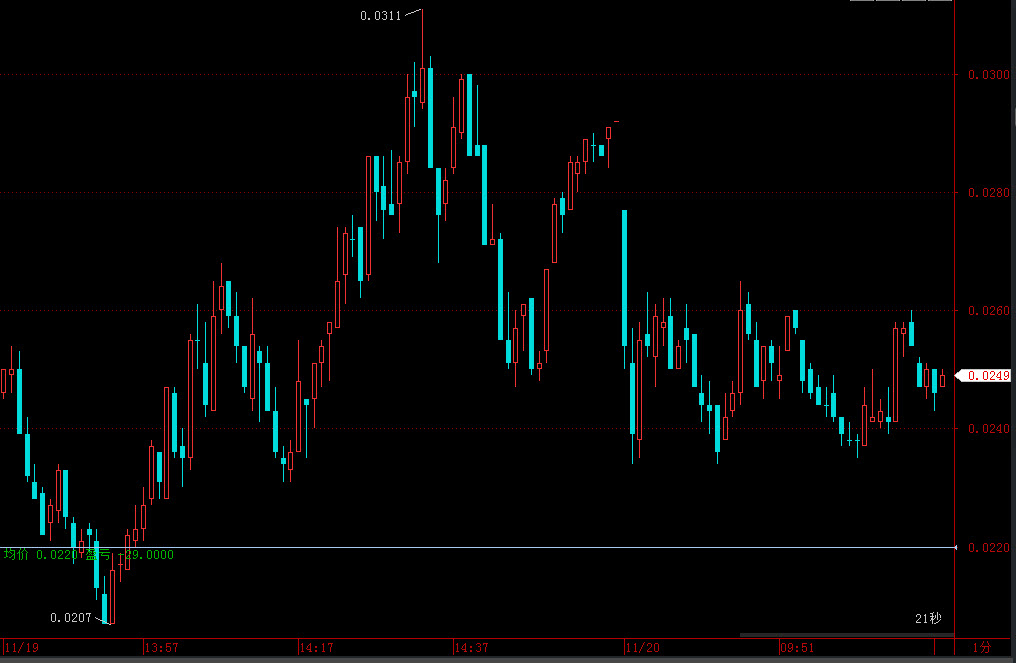Click the horizontal chart scrollbar thumb
The width and height of the screenshot is (1016, 663).
point(847,635)
